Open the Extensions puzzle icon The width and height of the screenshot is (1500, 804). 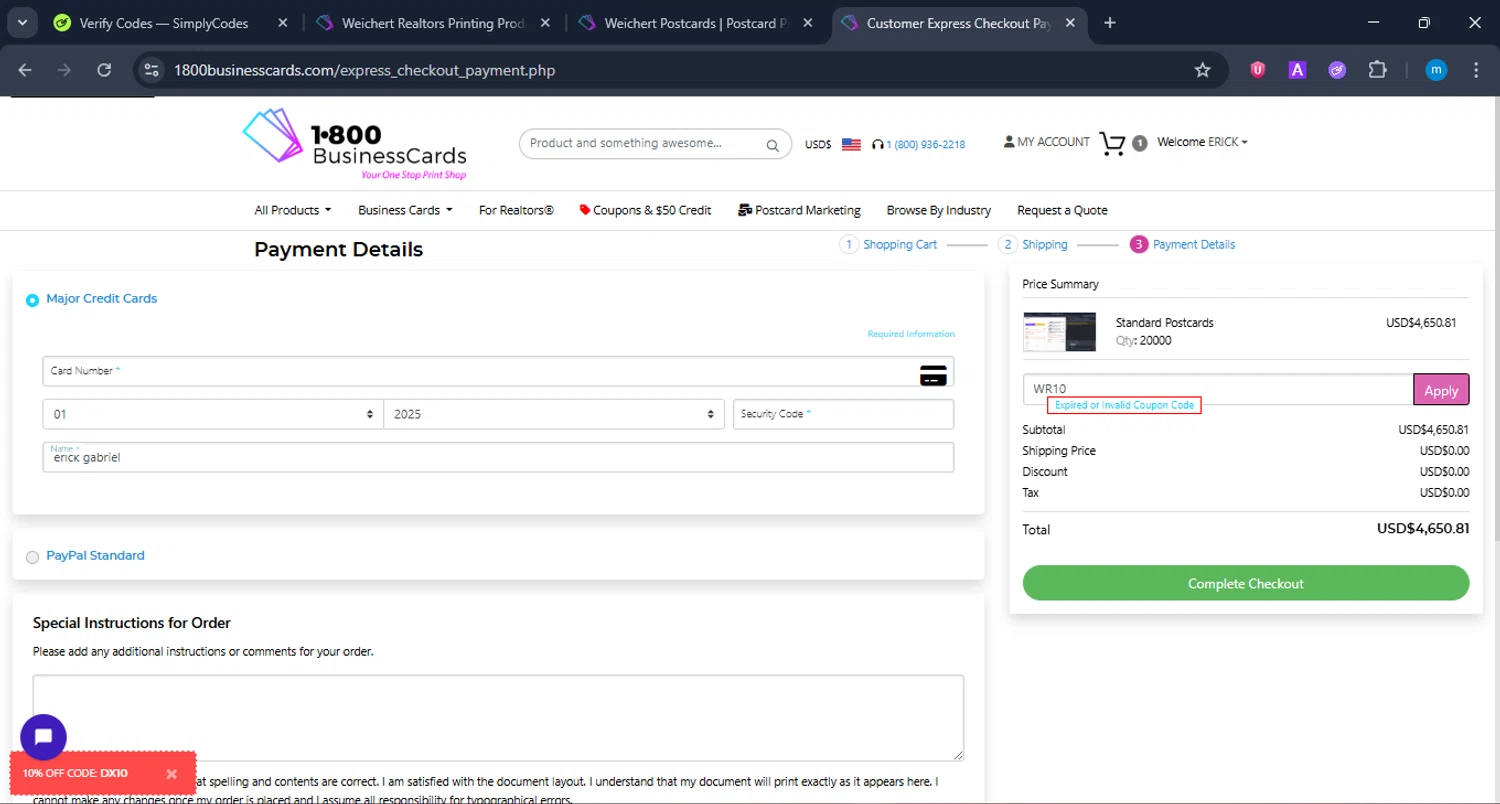click(x=1378, y=70)
